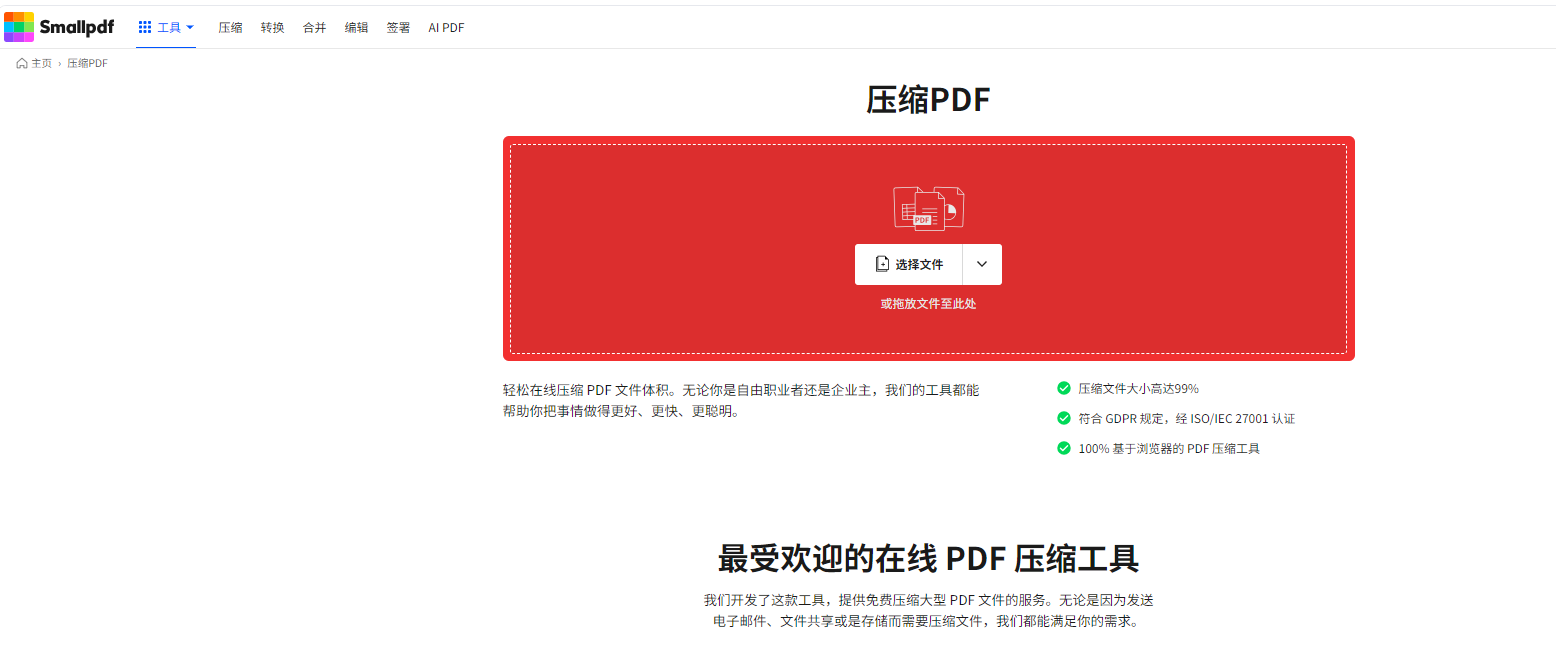
Task: Click the 或拖放文件至此处 drop zone text
Action: (x=928, y=304)
